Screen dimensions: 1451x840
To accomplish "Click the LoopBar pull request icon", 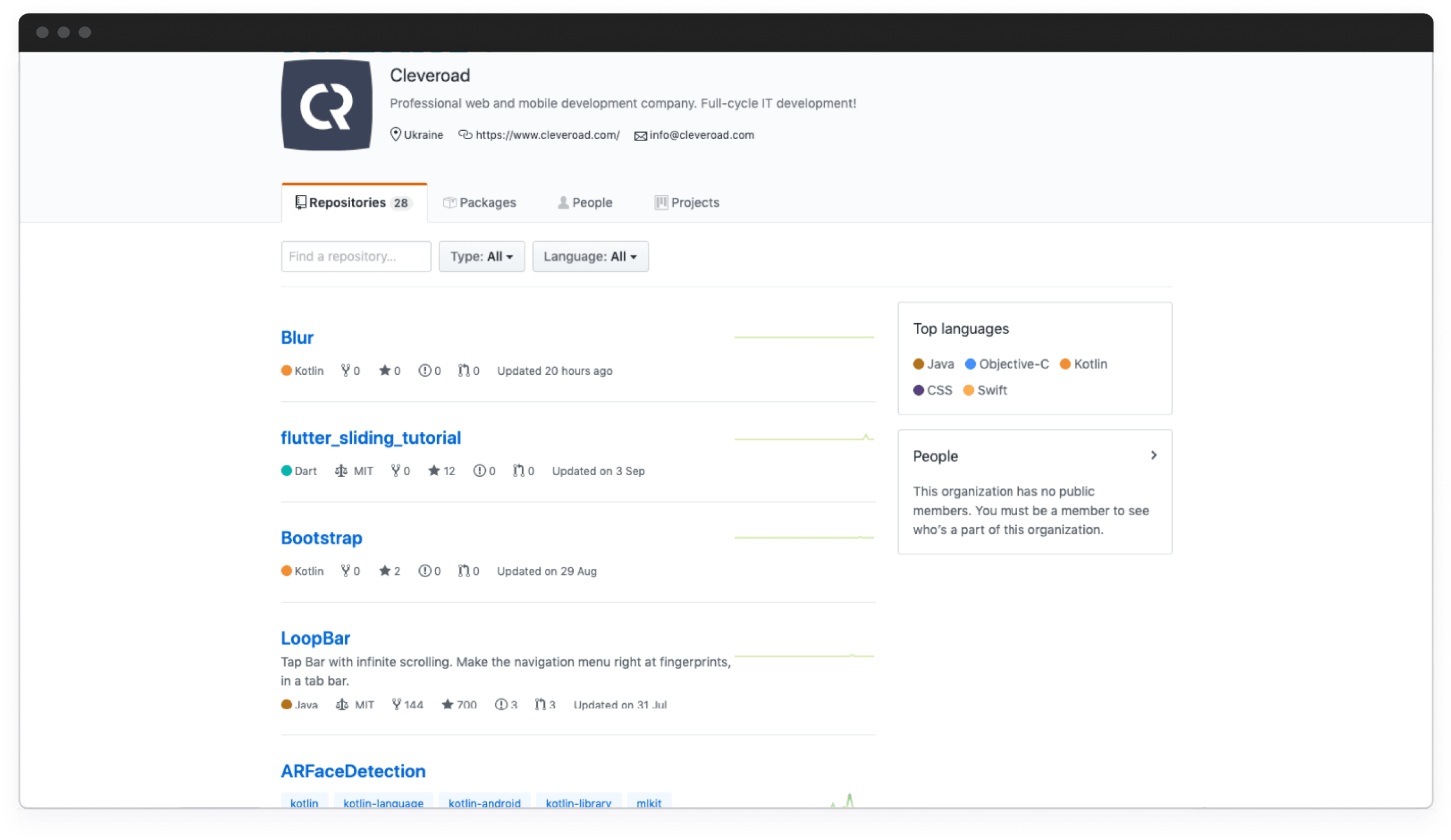I will [540, 704].
